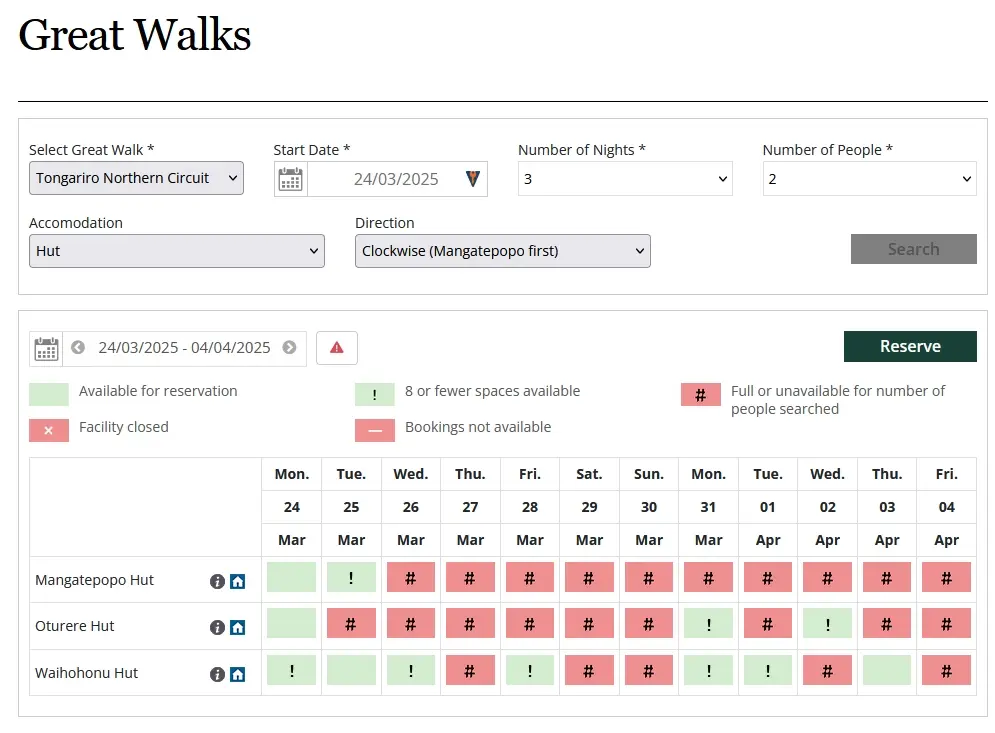Viewport: 995px width, 733px height.
Task: Click info icon for Oturere Hut
Action: [x=217, y=628]
